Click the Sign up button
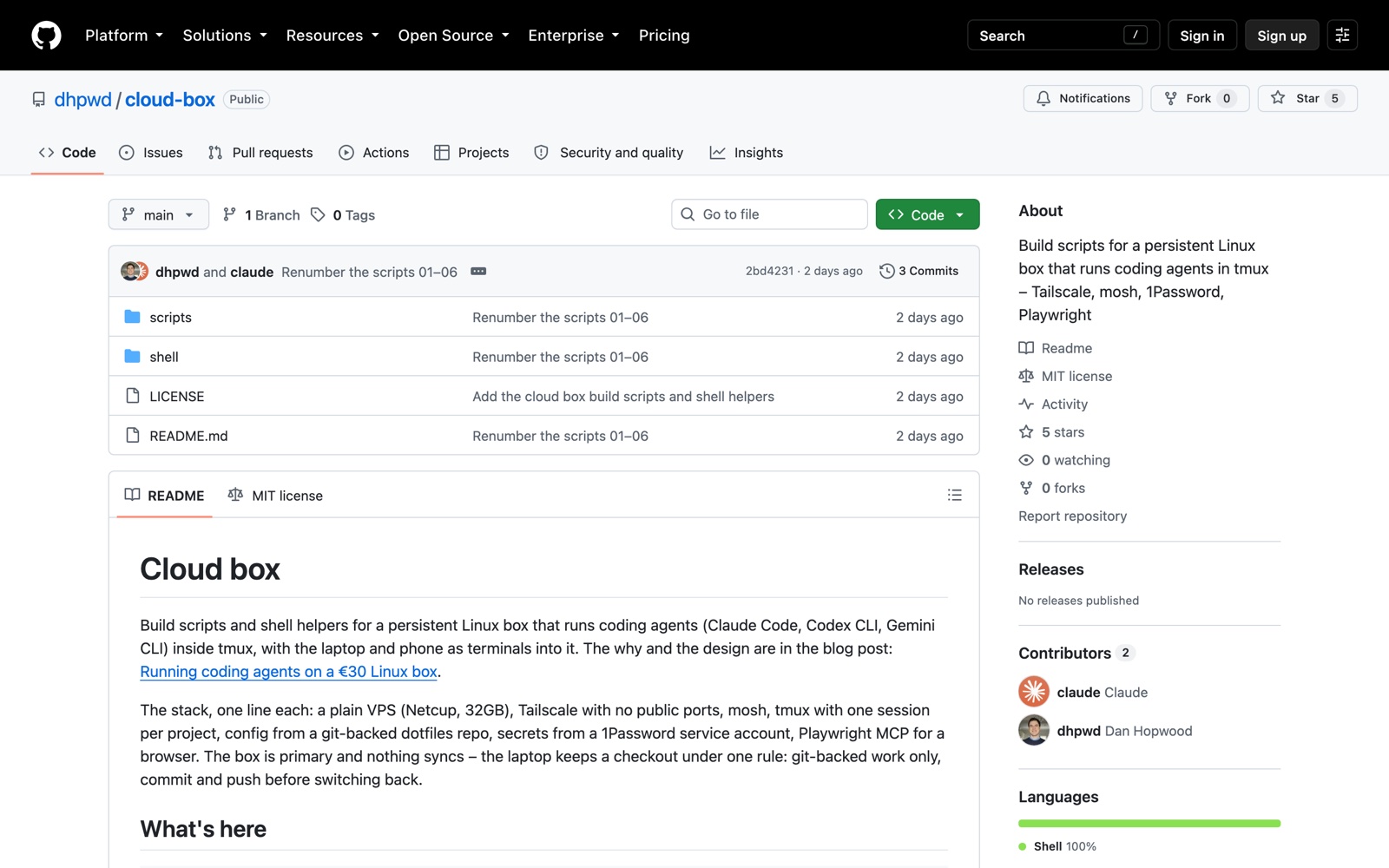The width and height of the screenshot is (1389, 868). (1281, 36)
